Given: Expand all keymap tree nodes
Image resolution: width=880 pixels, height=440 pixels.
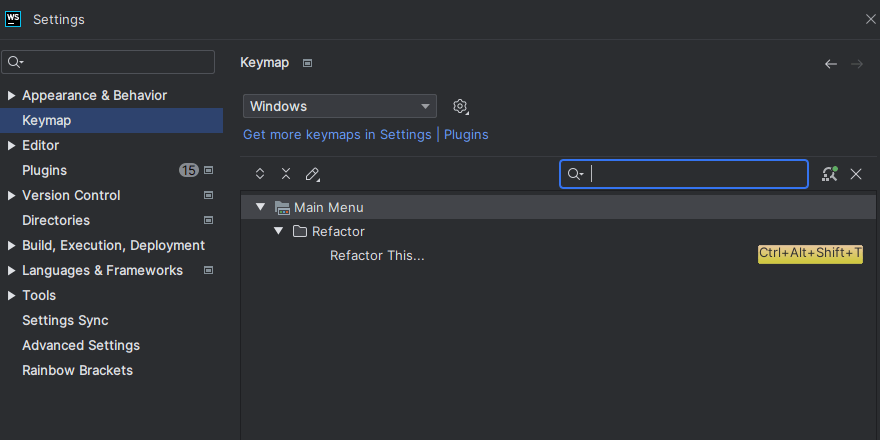Looking at the screenshot, I should point(260,174).
